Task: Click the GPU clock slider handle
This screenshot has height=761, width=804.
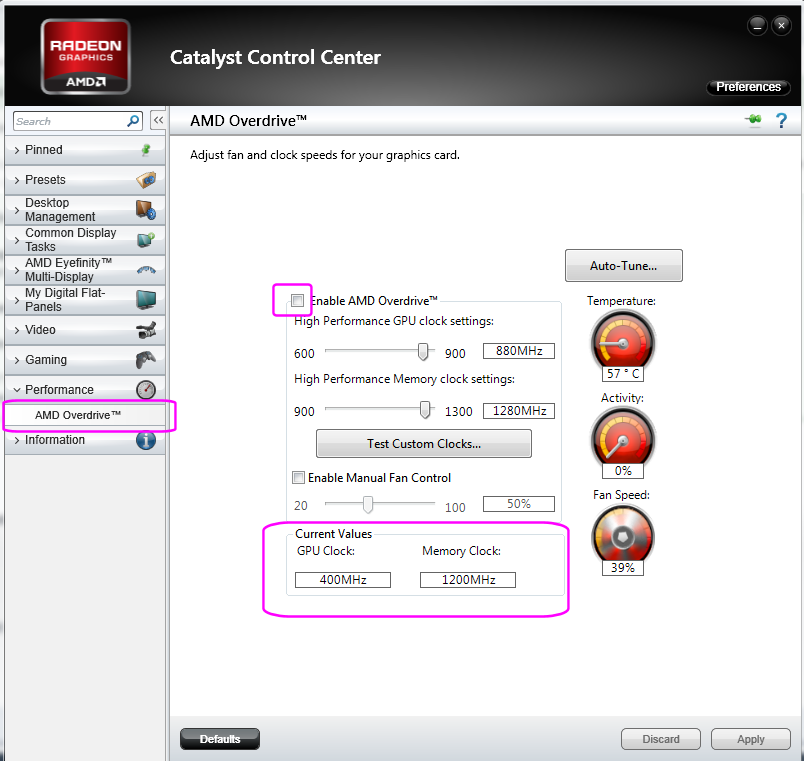Action: [x=423, y=352]
